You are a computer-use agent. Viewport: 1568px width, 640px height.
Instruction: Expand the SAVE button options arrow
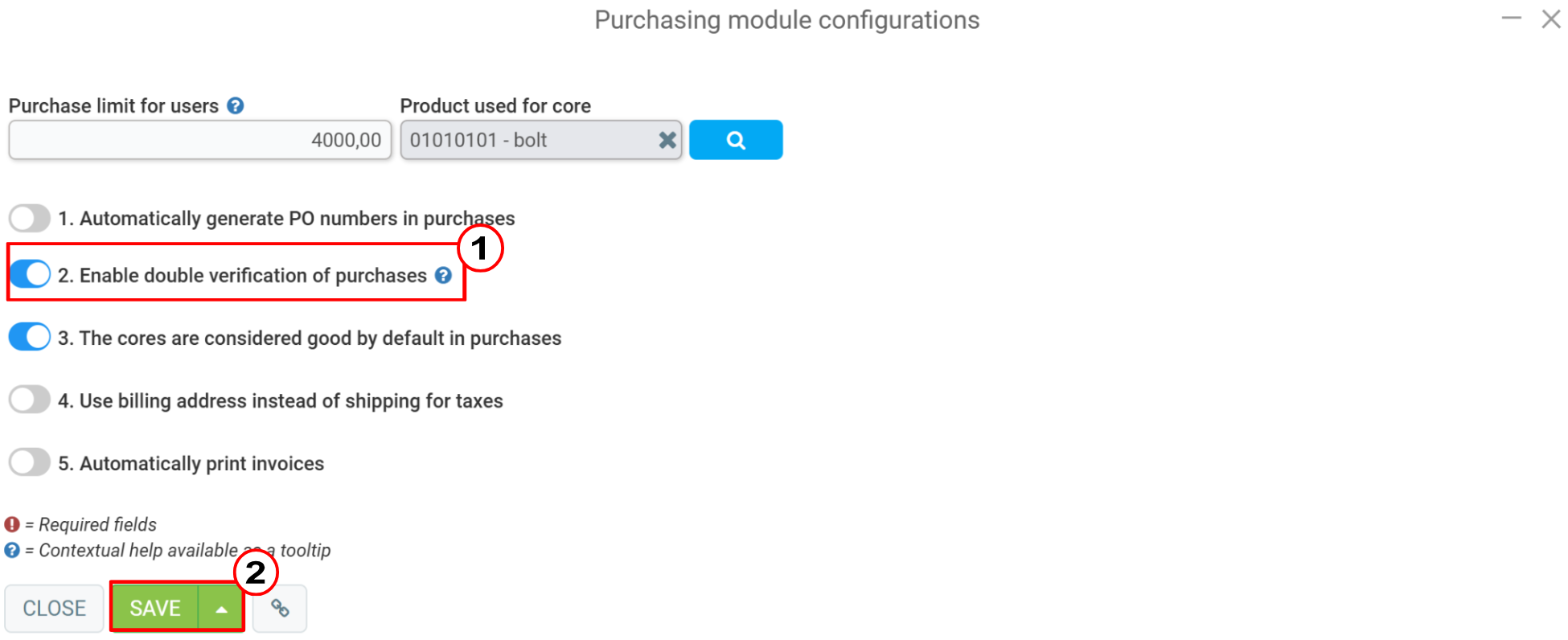coord(221,608)
